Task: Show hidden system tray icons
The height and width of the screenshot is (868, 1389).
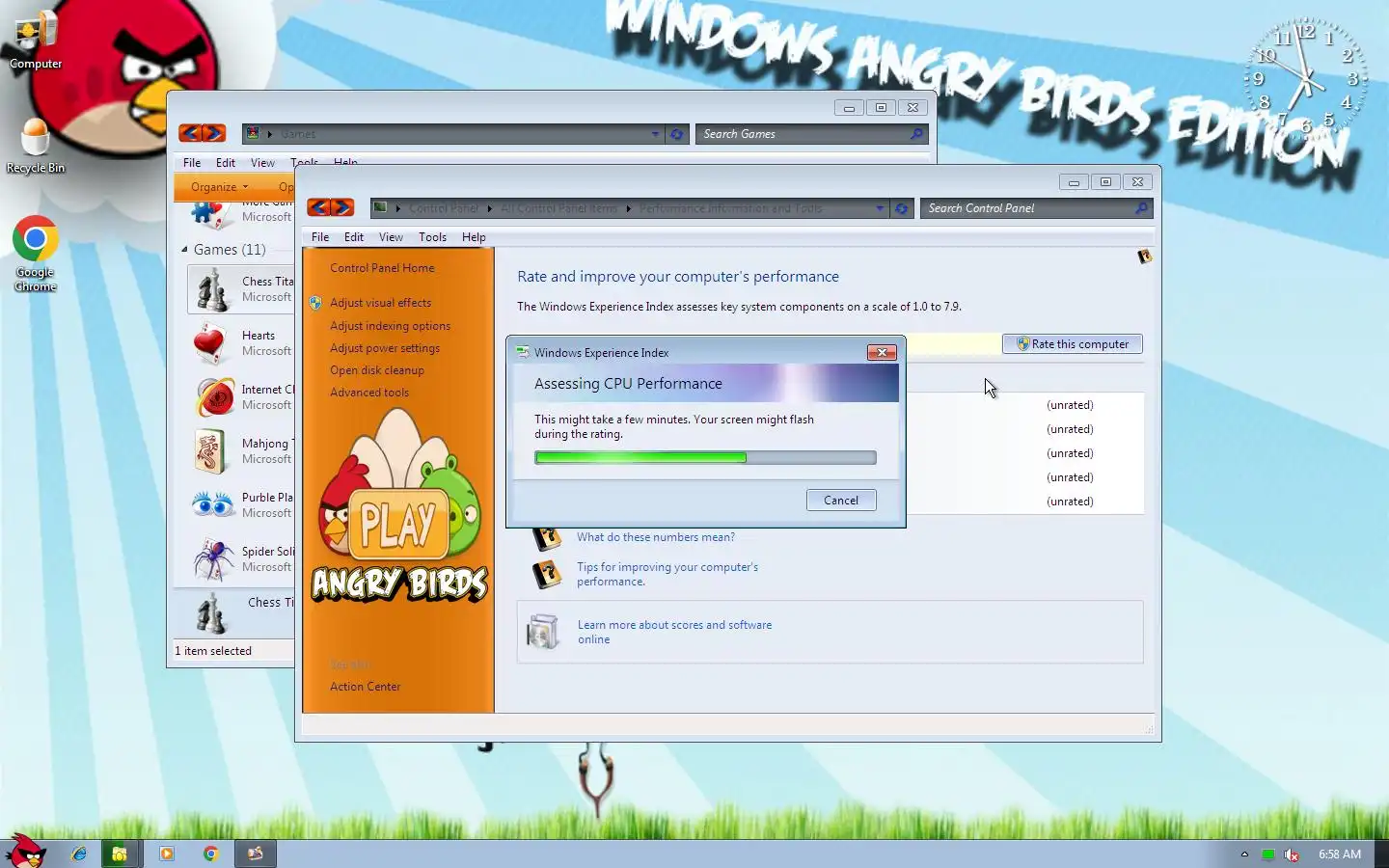Action: click(x=1244, y=854)
